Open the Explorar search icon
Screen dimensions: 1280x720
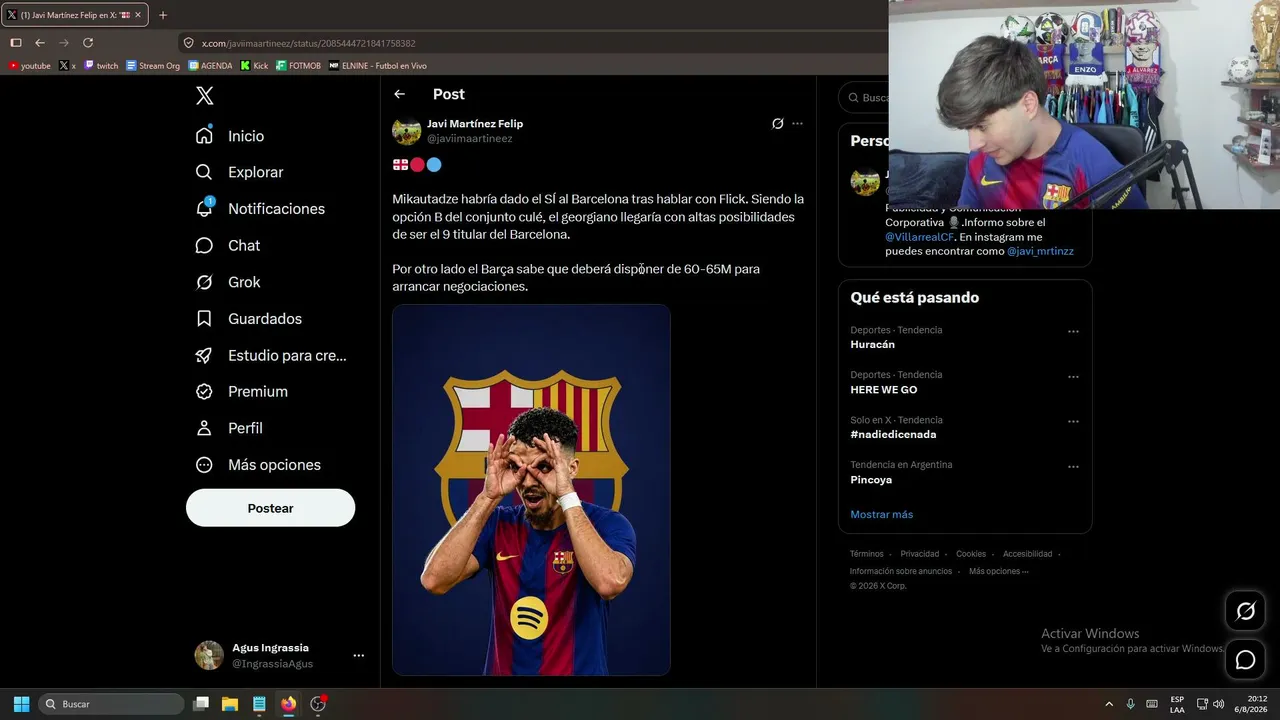204,172
